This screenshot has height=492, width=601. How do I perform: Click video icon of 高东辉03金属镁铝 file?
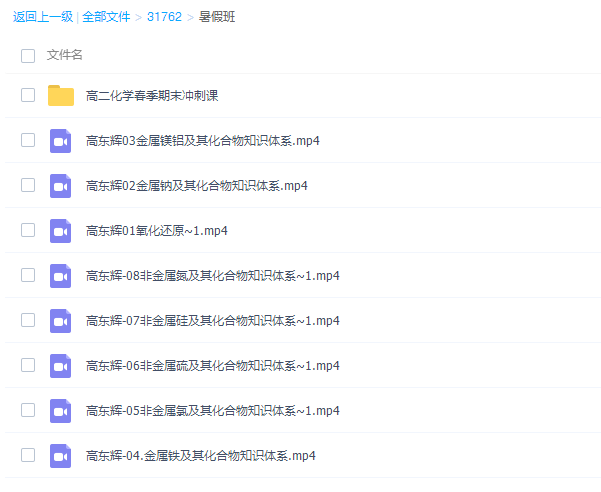click(61, 141)
